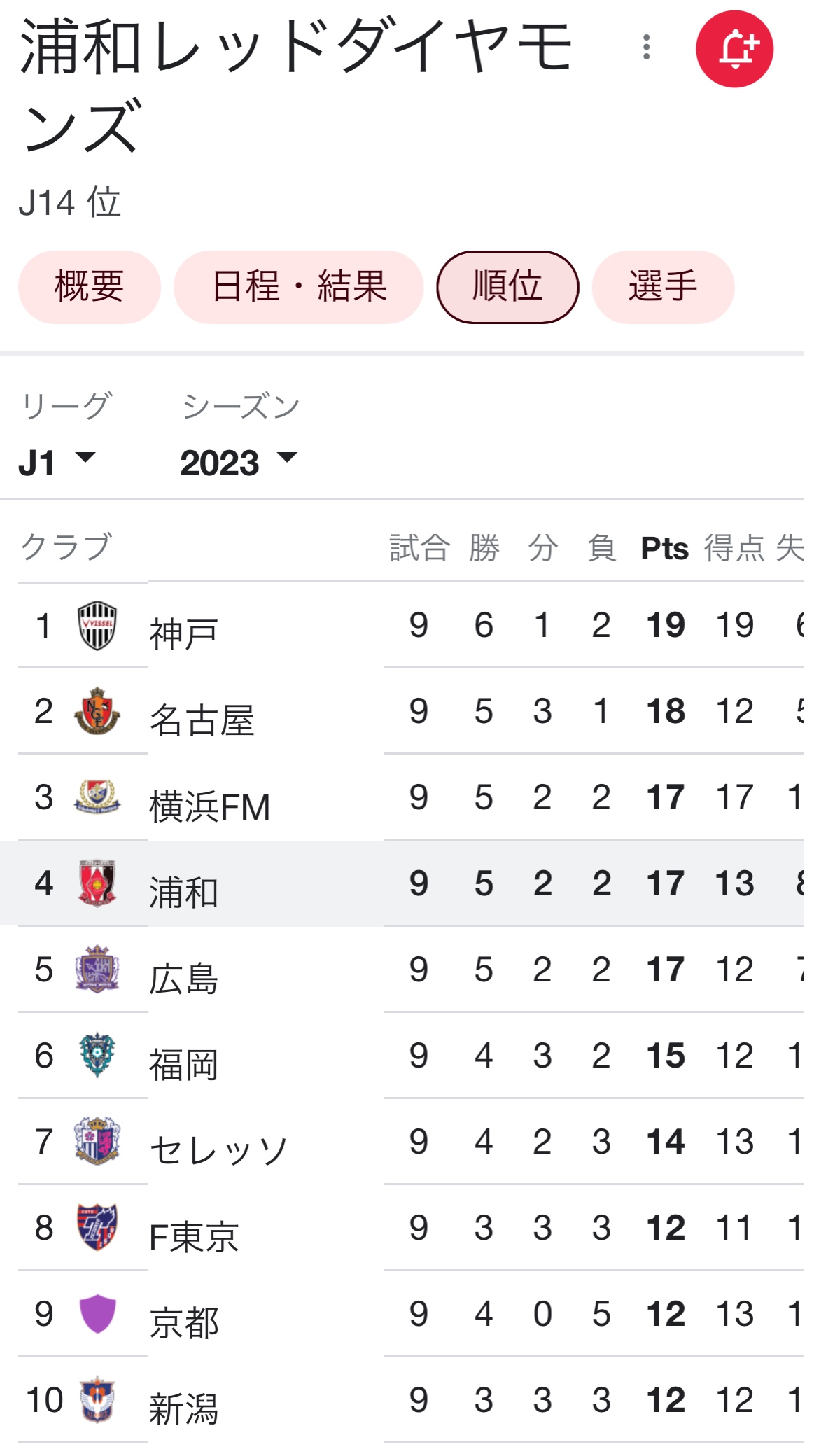Open the 選手 tab
Viewport: 819px width, 1456px height.
[x=663, y=287]
